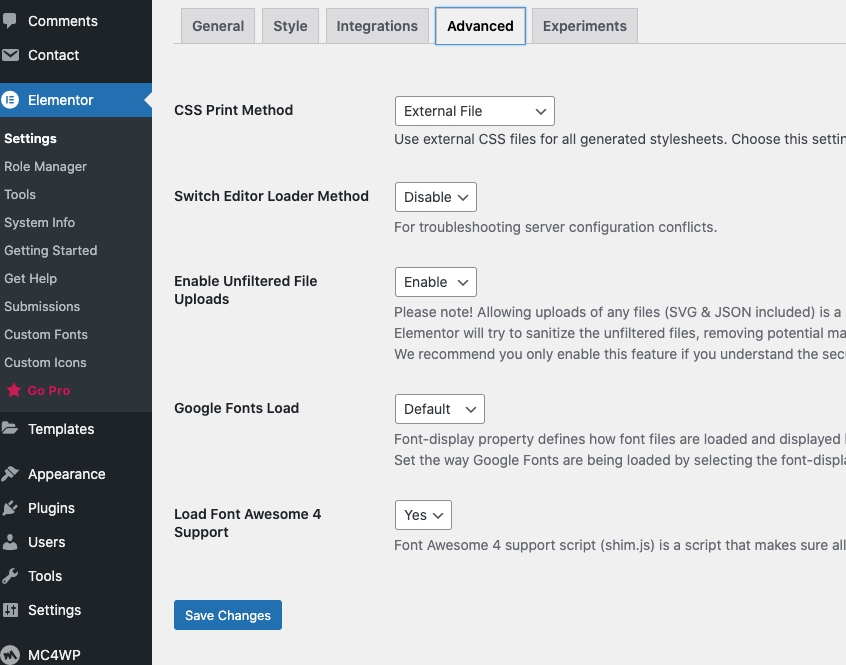Click the Plugins plug icon
The height and width of the screenshot is (665, 846).
tap(10, 508)
